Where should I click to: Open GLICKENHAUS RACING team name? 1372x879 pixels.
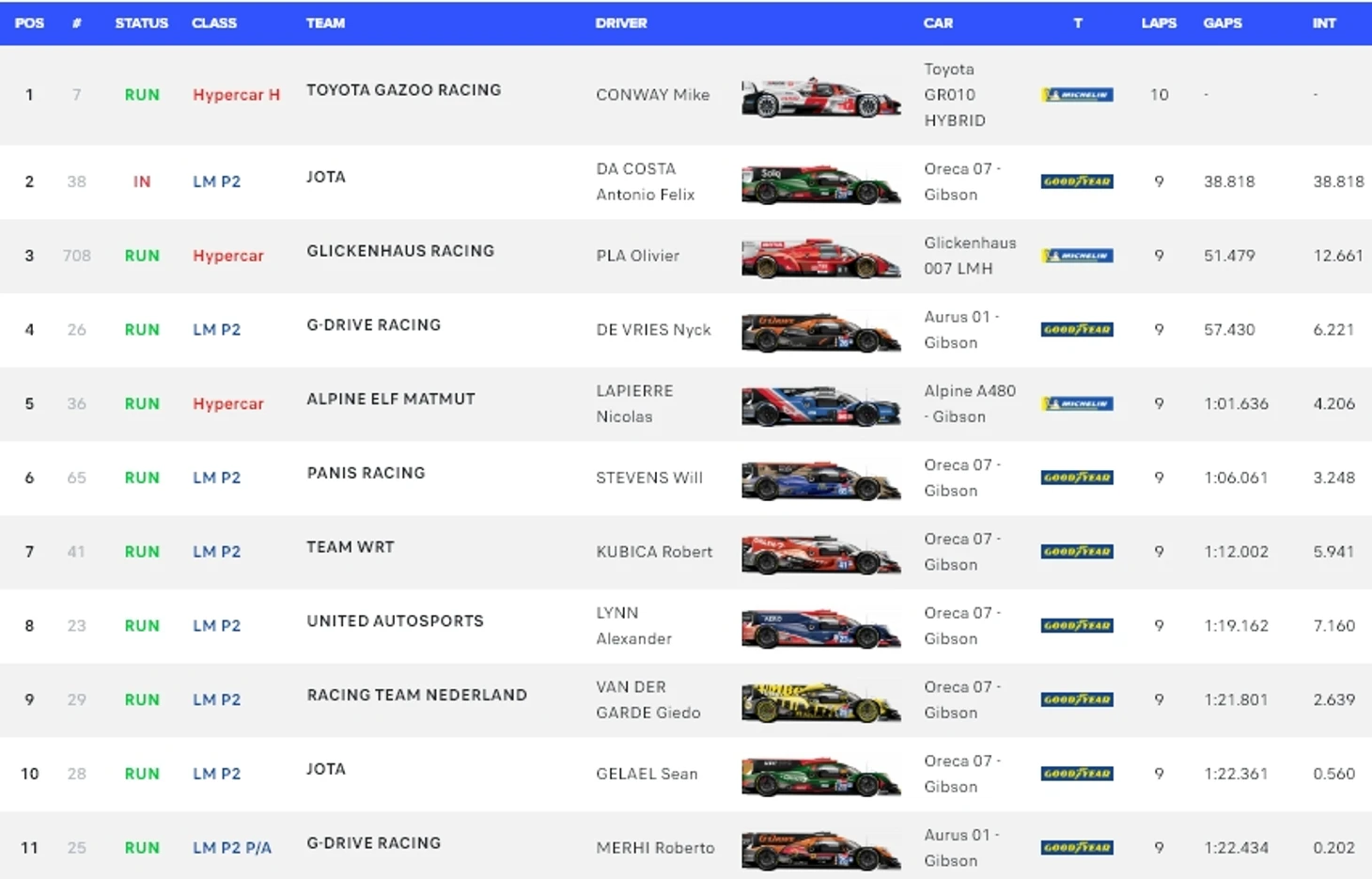point(400,251)
